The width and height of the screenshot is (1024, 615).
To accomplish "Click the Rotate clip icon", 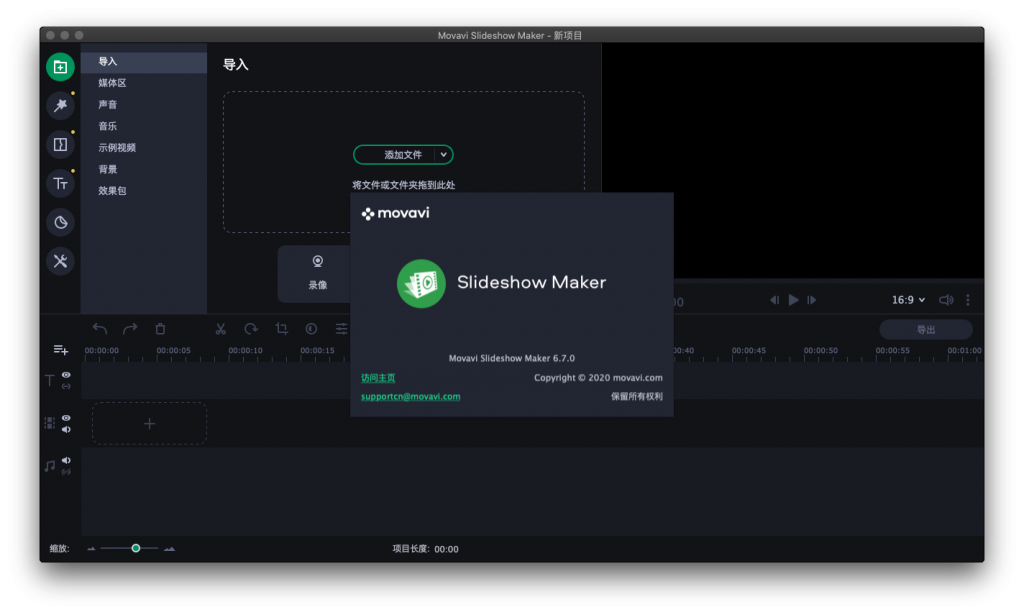I will pos(251,328).
